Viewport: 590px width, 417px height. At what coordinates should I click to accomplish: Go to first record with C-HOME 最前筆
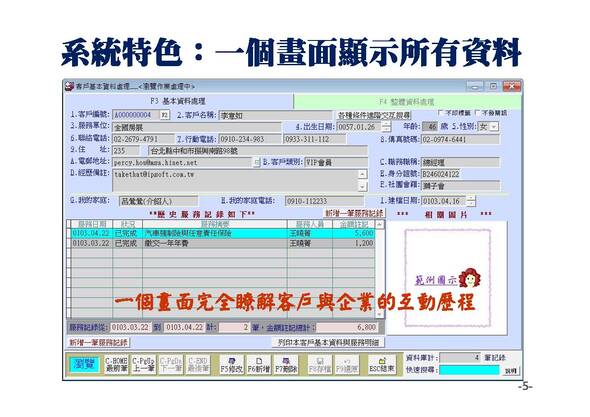(116, 364)
